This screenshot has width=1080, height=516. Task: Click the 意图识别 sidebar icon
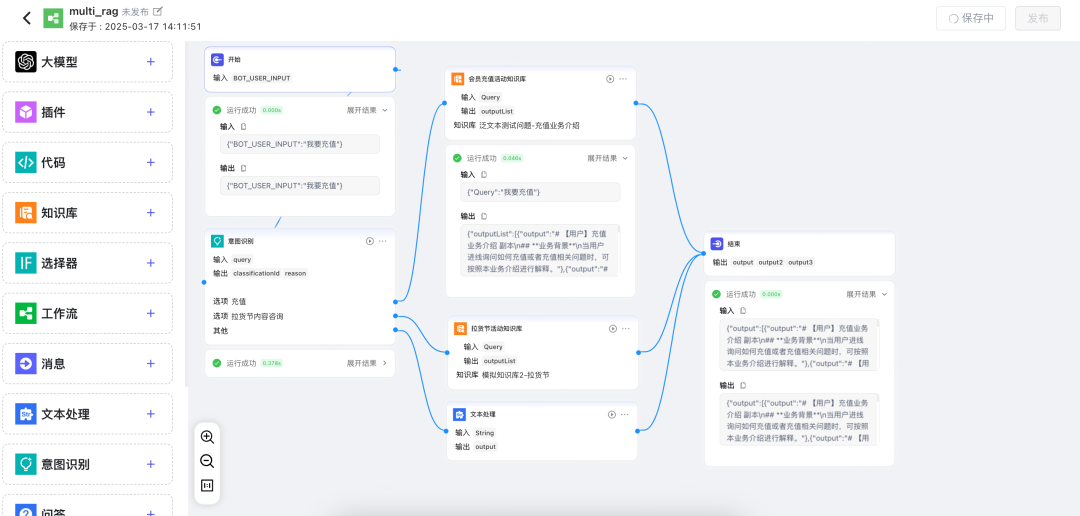pos(26,464)
